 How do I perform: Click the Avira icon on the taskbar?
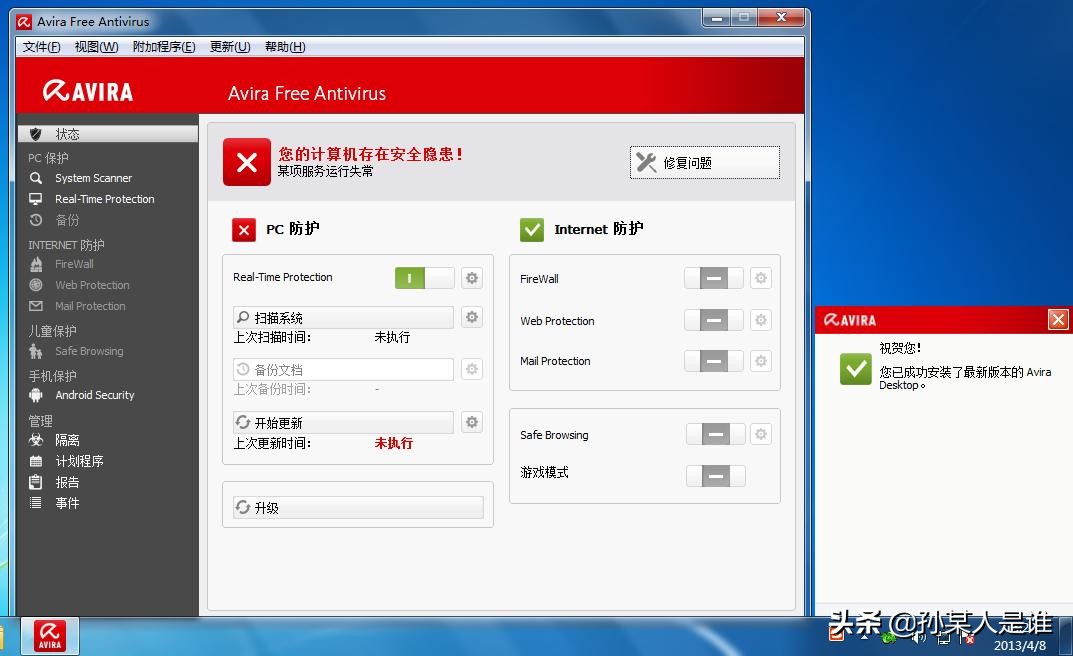pos(49,634)
